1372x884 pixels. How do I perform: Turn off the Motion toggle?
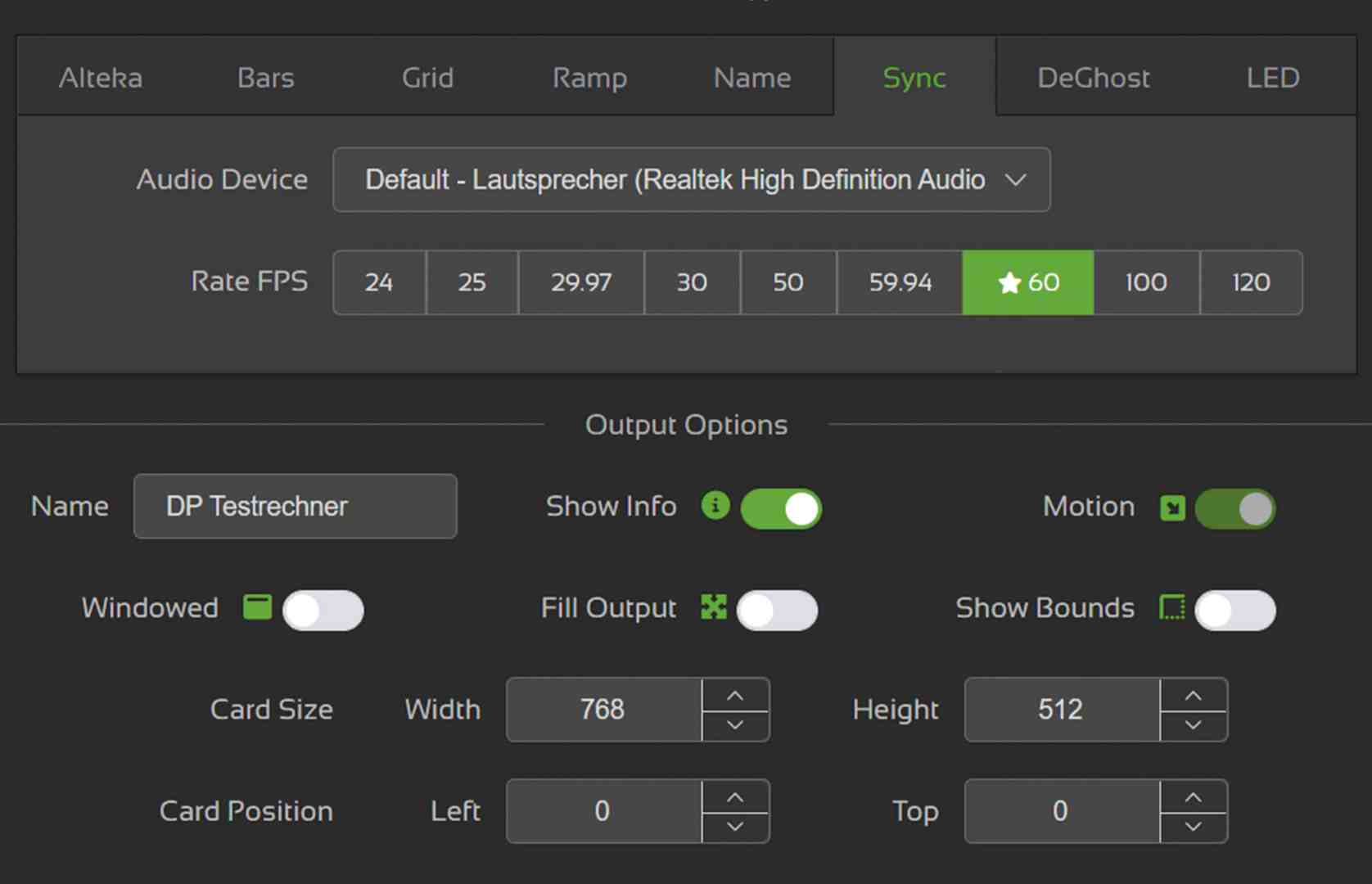1234,507
